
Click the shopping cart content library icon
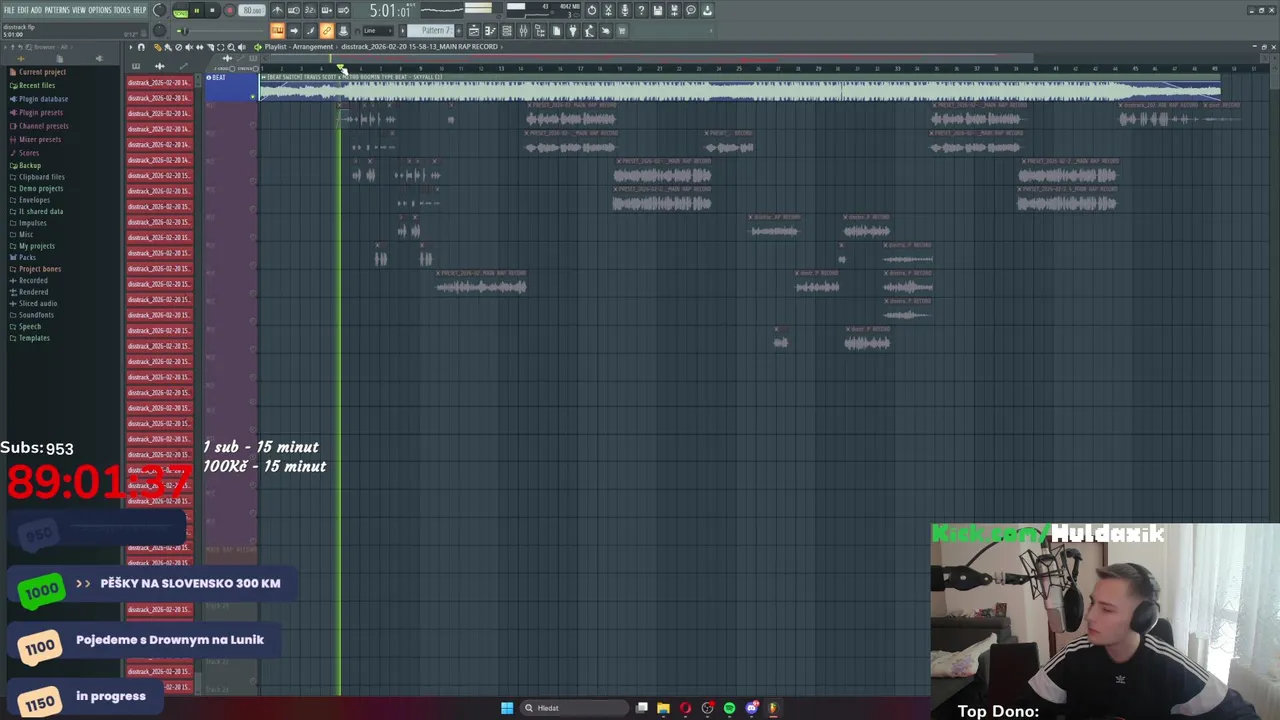pyautogui.click(x=622, y=31)
